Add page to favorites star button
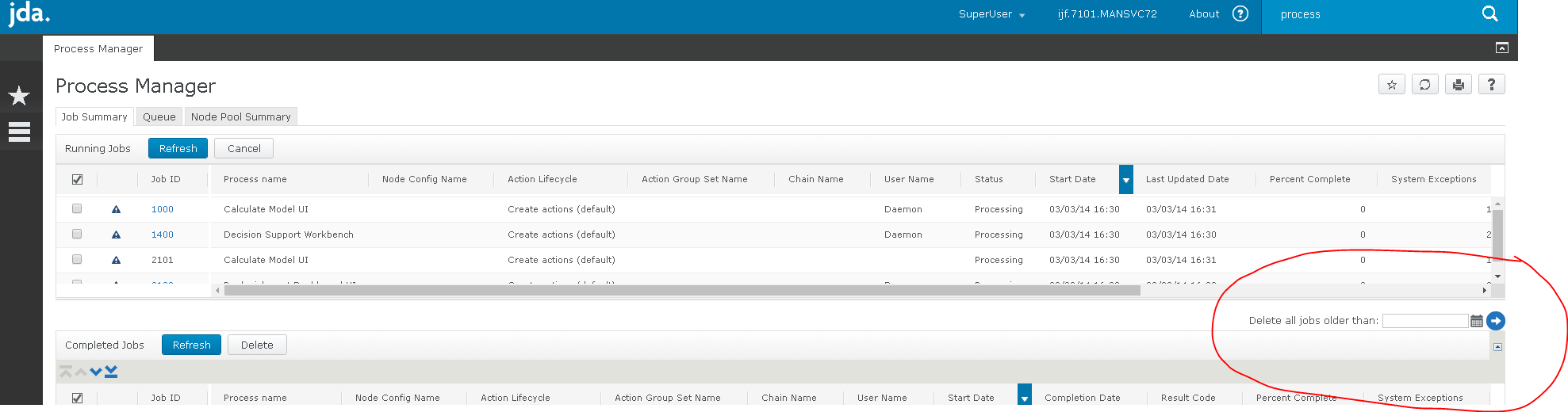The width and height of the screenshot is (1568, 412). point(1392,85)
